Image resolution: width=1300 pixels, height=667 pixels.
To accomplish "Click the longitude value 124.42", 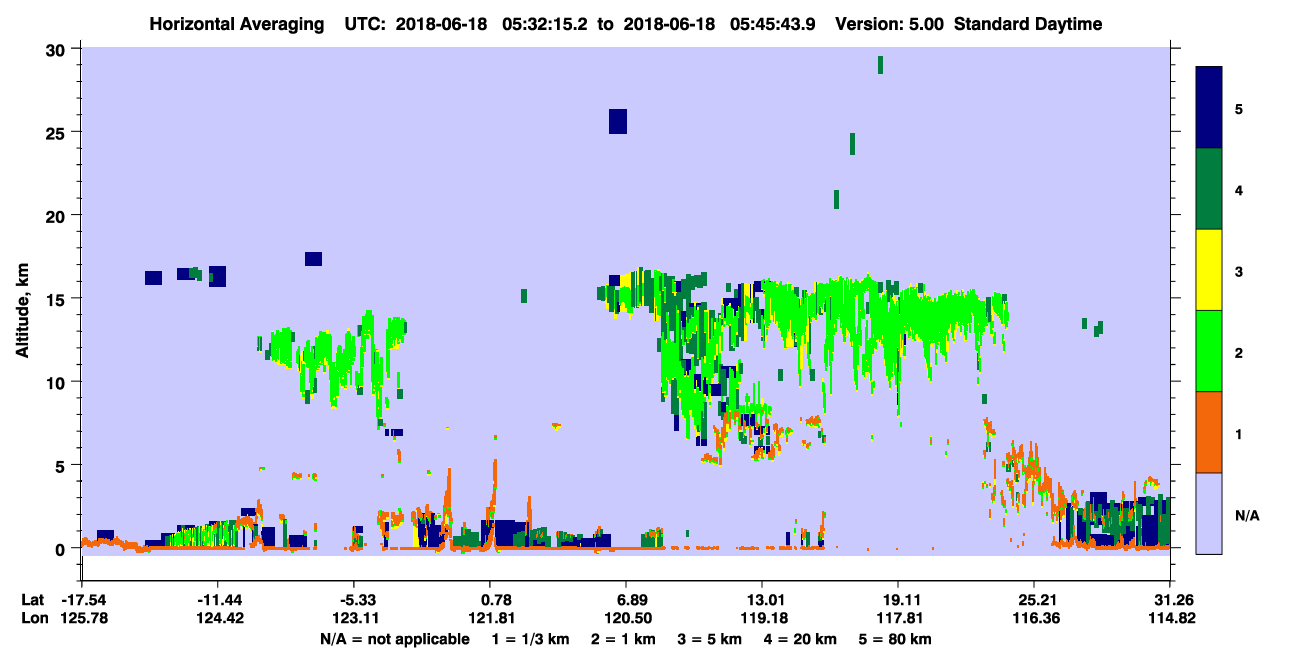I will (219, 618).
